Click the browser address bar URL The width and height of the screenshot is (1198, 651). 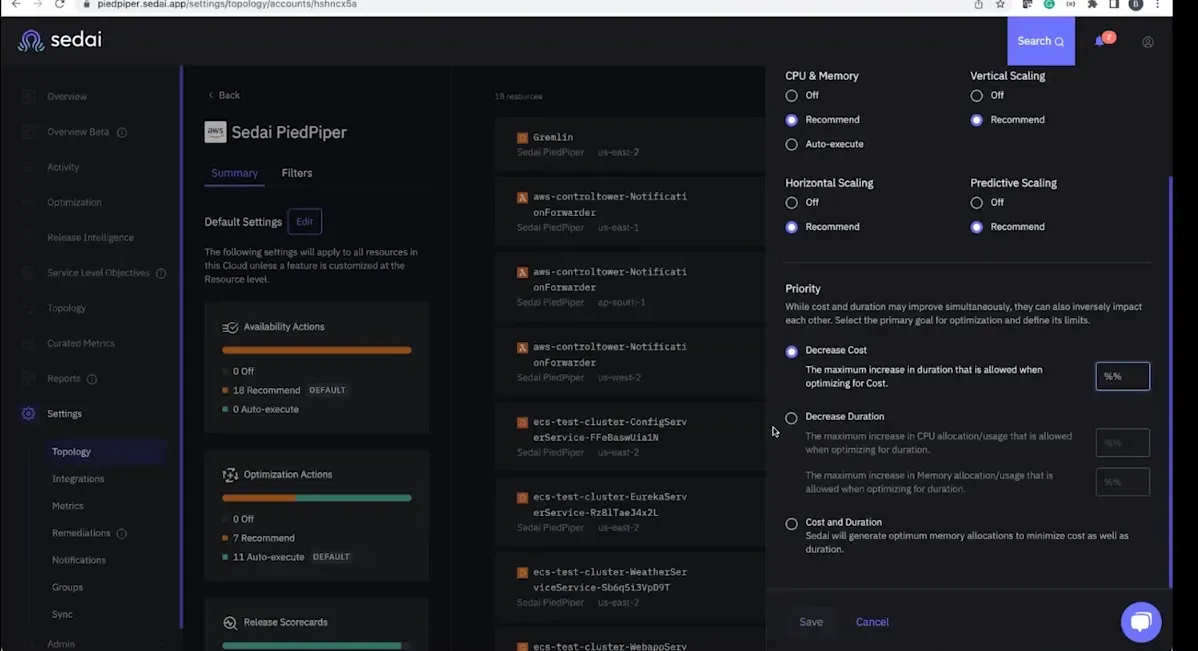click(227, 5)
